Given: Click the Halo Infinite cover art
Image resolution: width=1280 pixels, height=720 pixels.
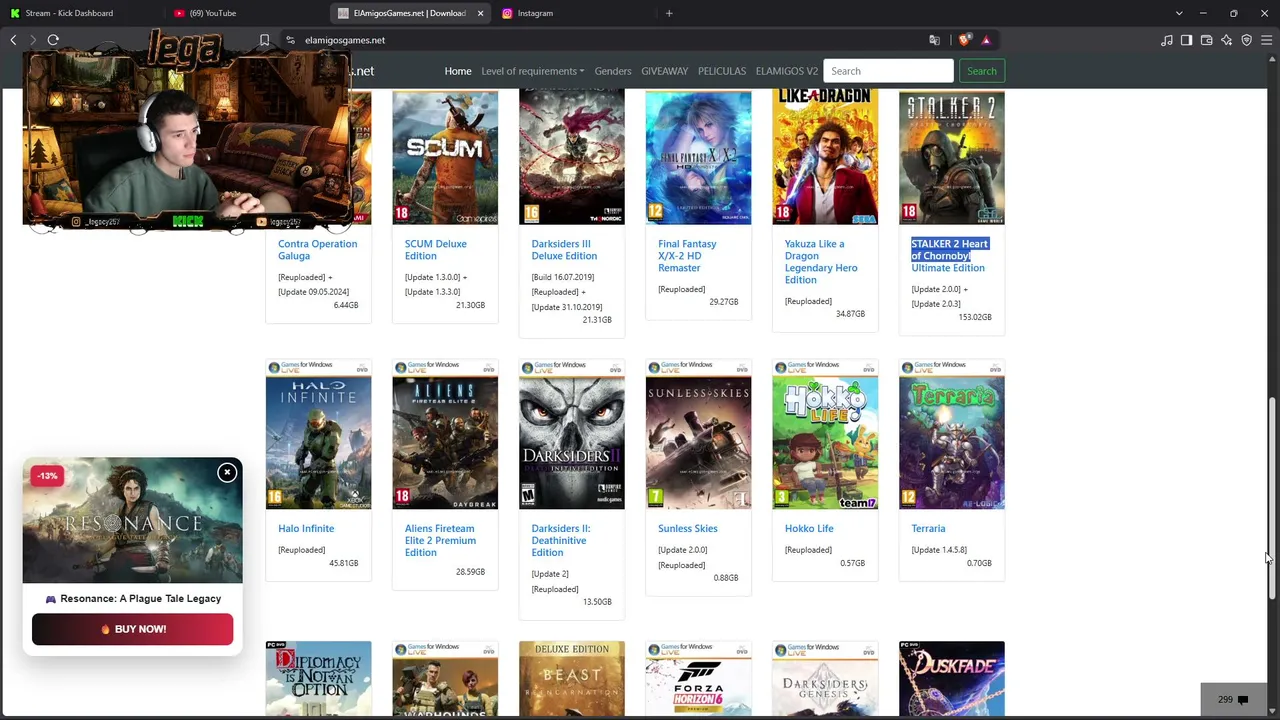Looking at the screenshot, I should coord(318,435).
